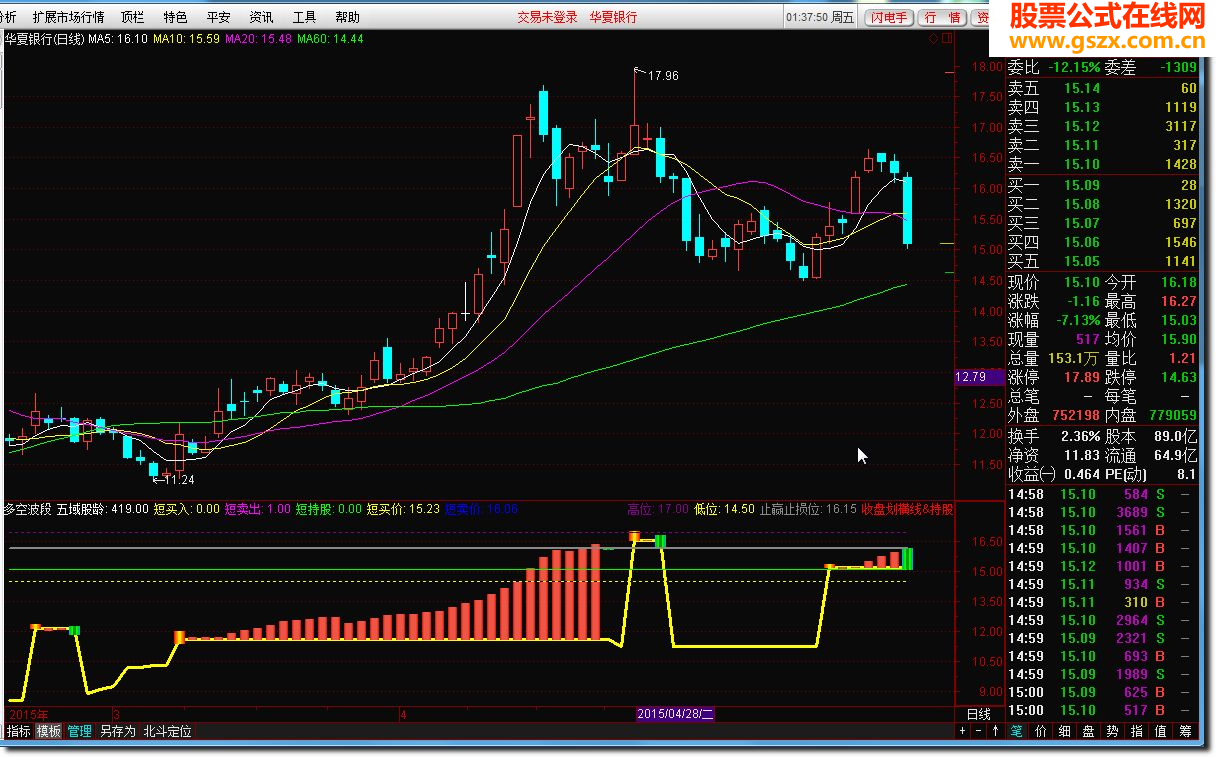Click the 五域股龄: 419.00 value
Viewport: 1217px width, 757px height.
click(103, 509)
